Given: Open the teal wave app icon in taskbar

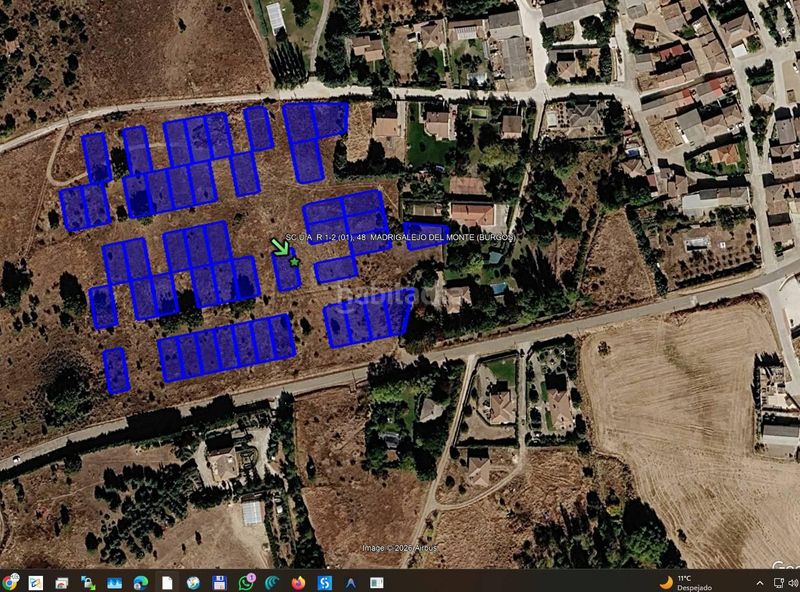Looking at the screenshot, I should (x=272, y=582).
